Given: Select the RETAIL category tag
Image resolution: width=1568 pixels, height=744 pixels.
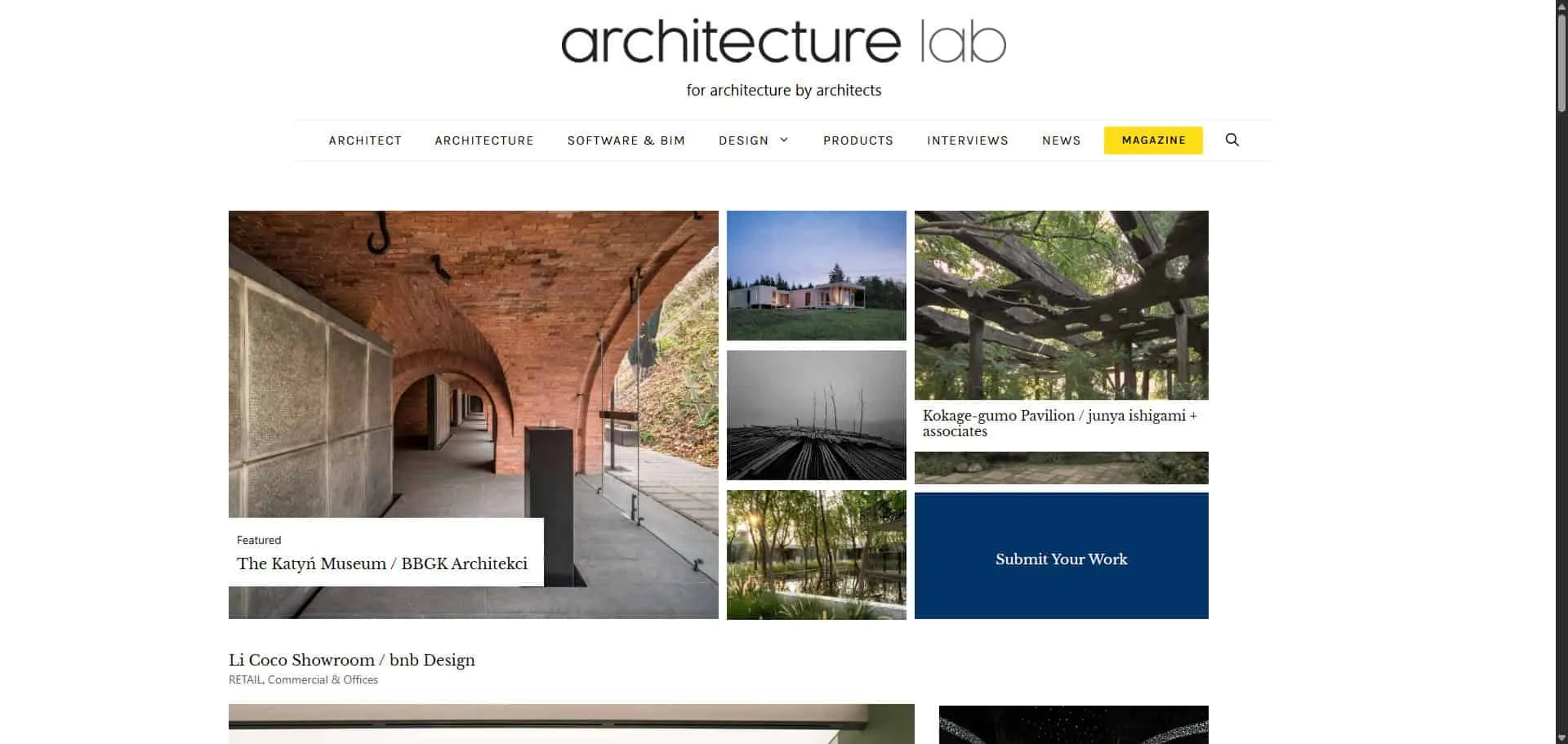Looking at the screenshot, I should pyautogui.click(x=246, y=679).
